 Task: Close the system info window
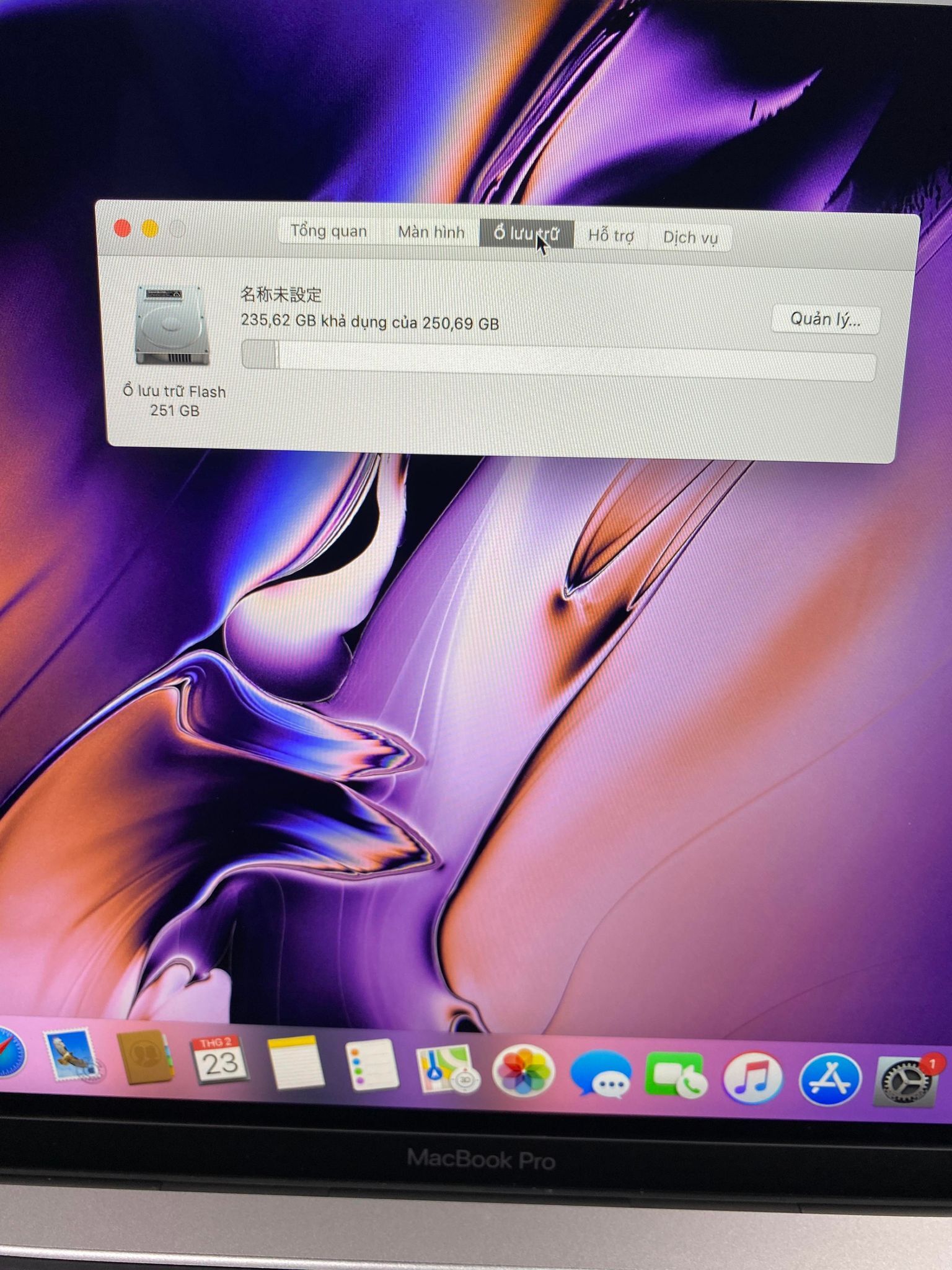pos(123,229)
